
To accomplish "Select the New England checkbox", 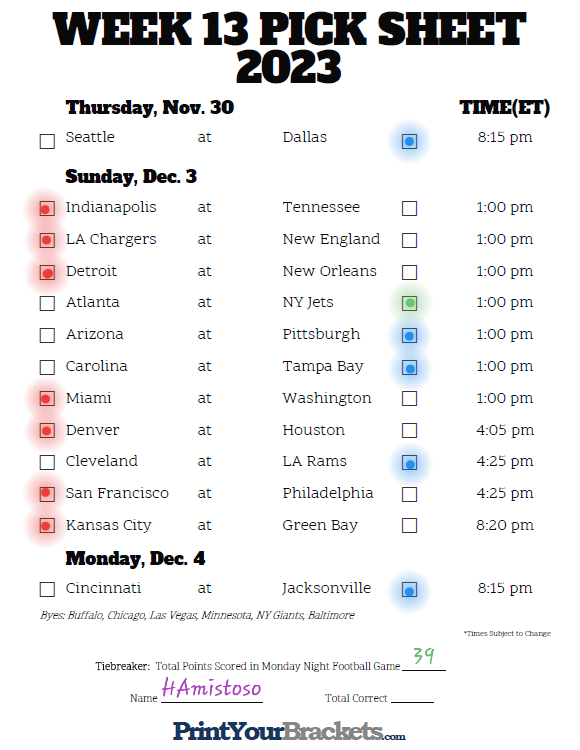I will click(409, 240).
